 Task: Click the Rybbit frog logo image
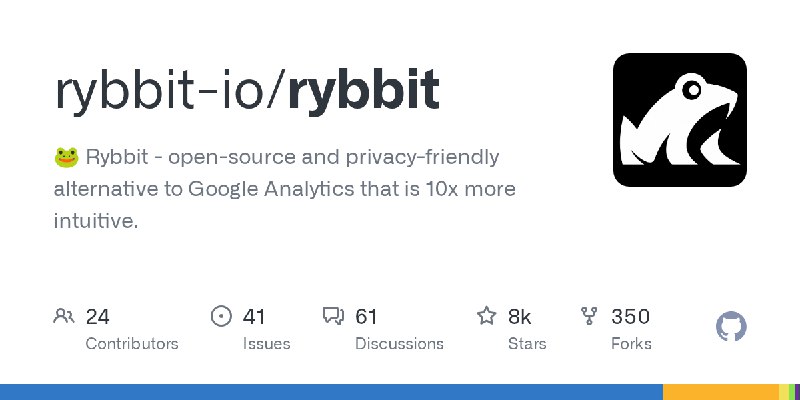(680, 120)
